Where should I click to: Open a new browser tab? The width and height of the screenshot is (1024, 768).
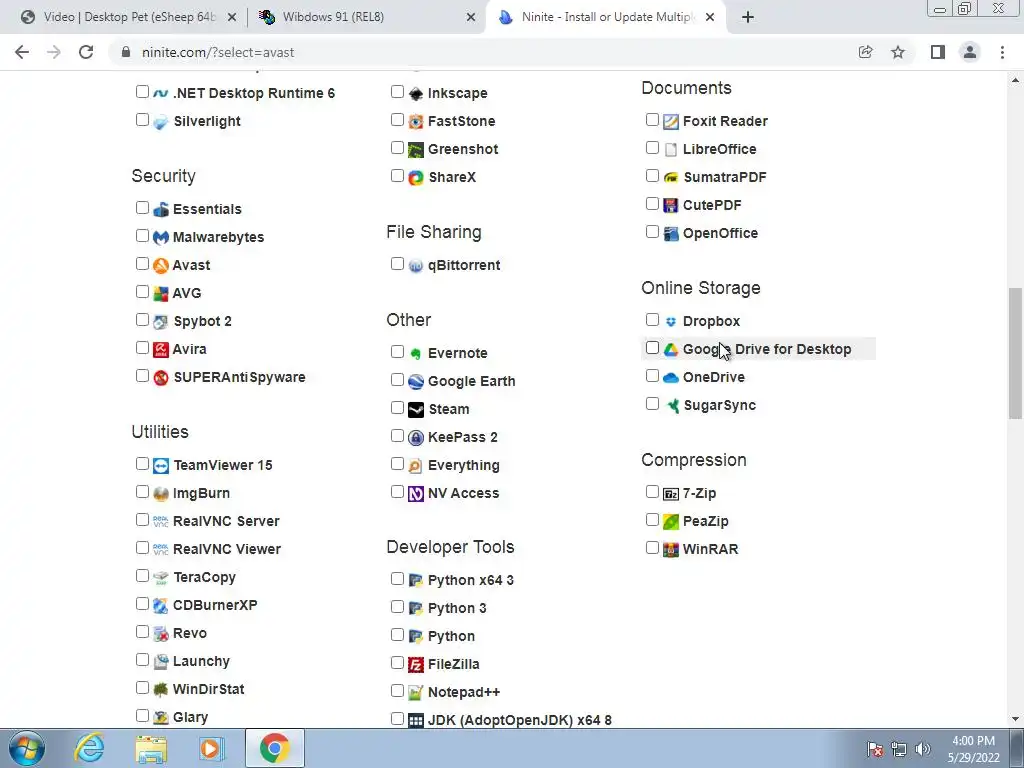coord(748,18)
